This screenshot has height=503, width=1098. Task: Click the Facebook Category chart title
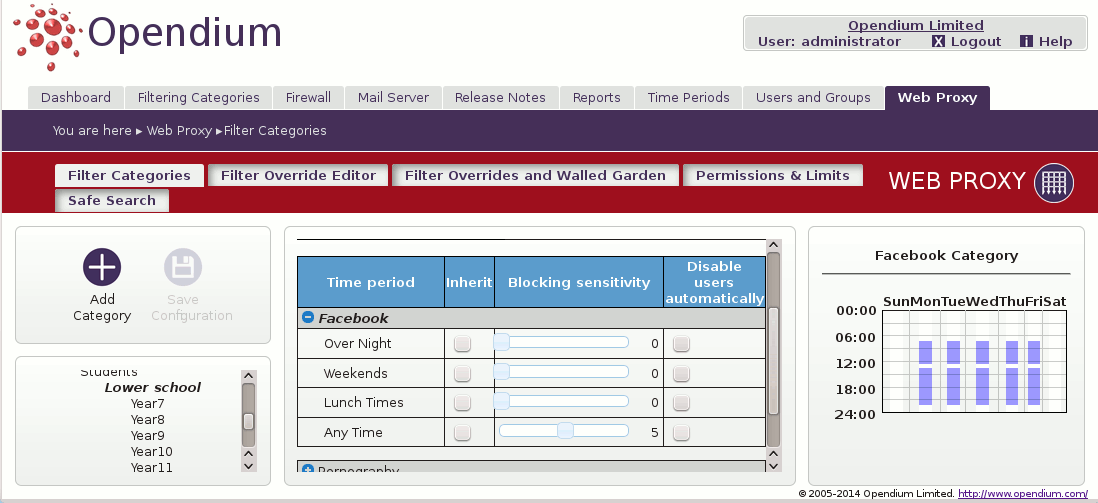(x=946, y=255)
